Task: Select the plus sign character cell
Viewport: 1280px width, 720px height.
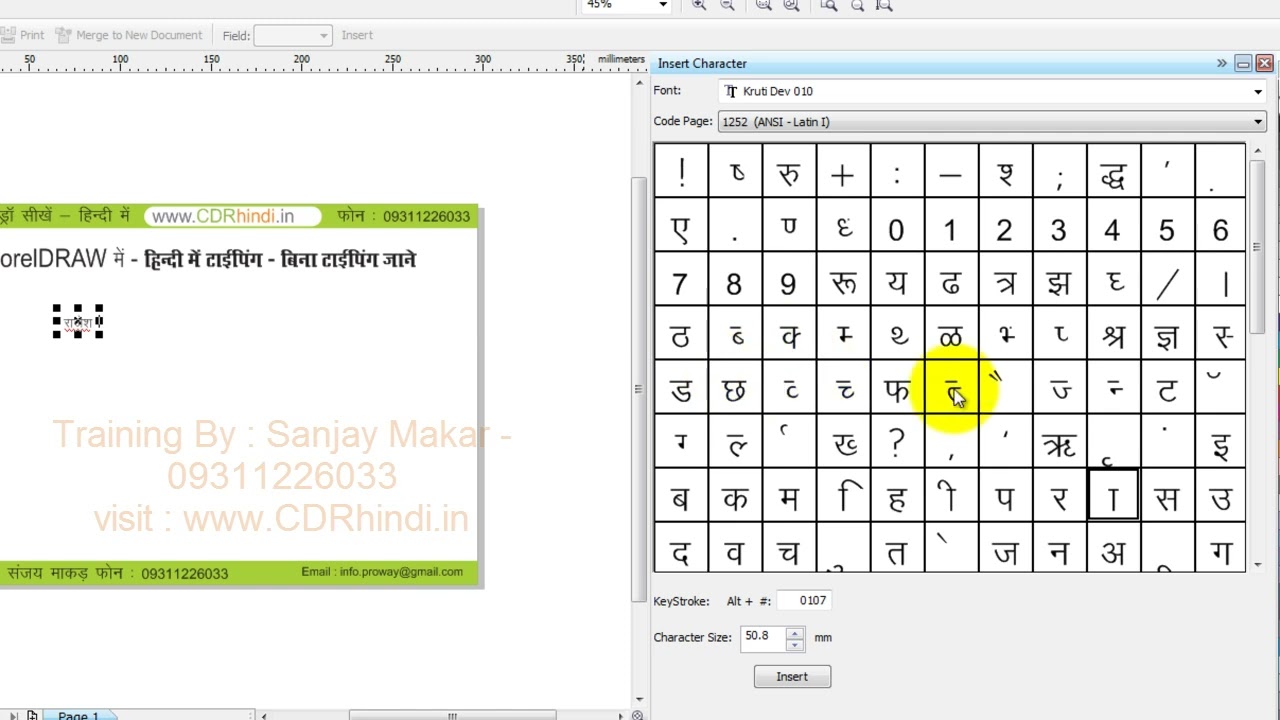Action: tap(843, 172)
